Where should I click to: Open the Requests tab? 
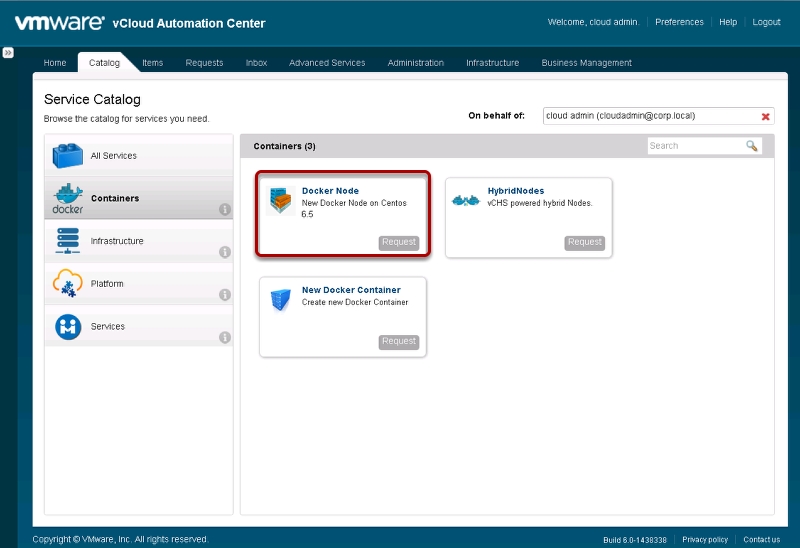coord(204,63)
